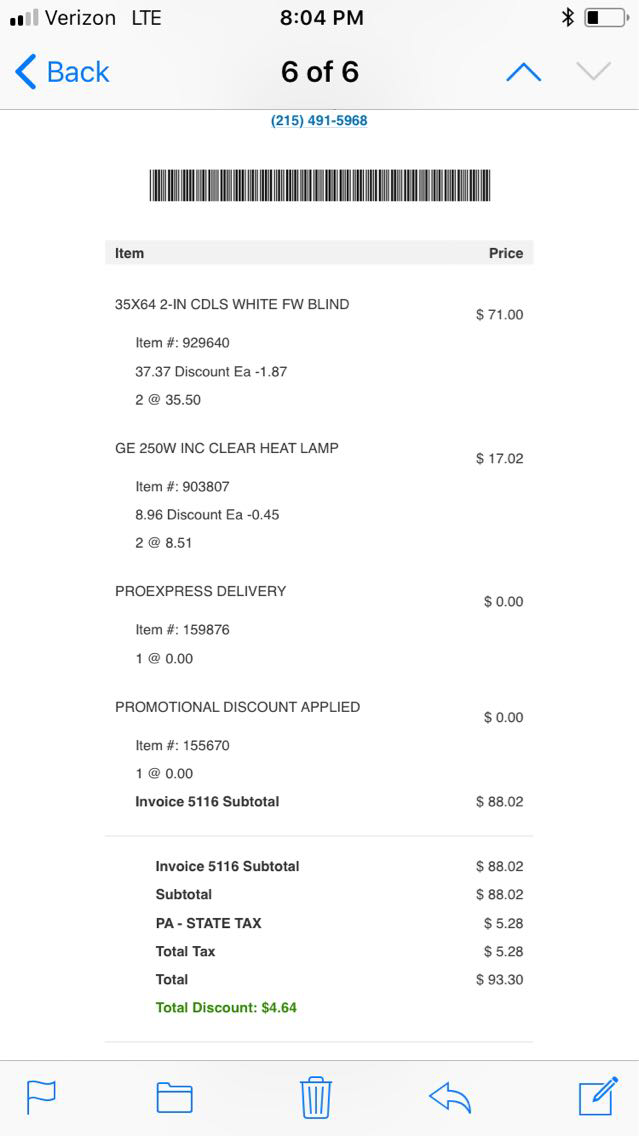The height and width of the screenshot is (1136, 639).
Task: Tap the Price column header
Action: [x=505, y=253]
